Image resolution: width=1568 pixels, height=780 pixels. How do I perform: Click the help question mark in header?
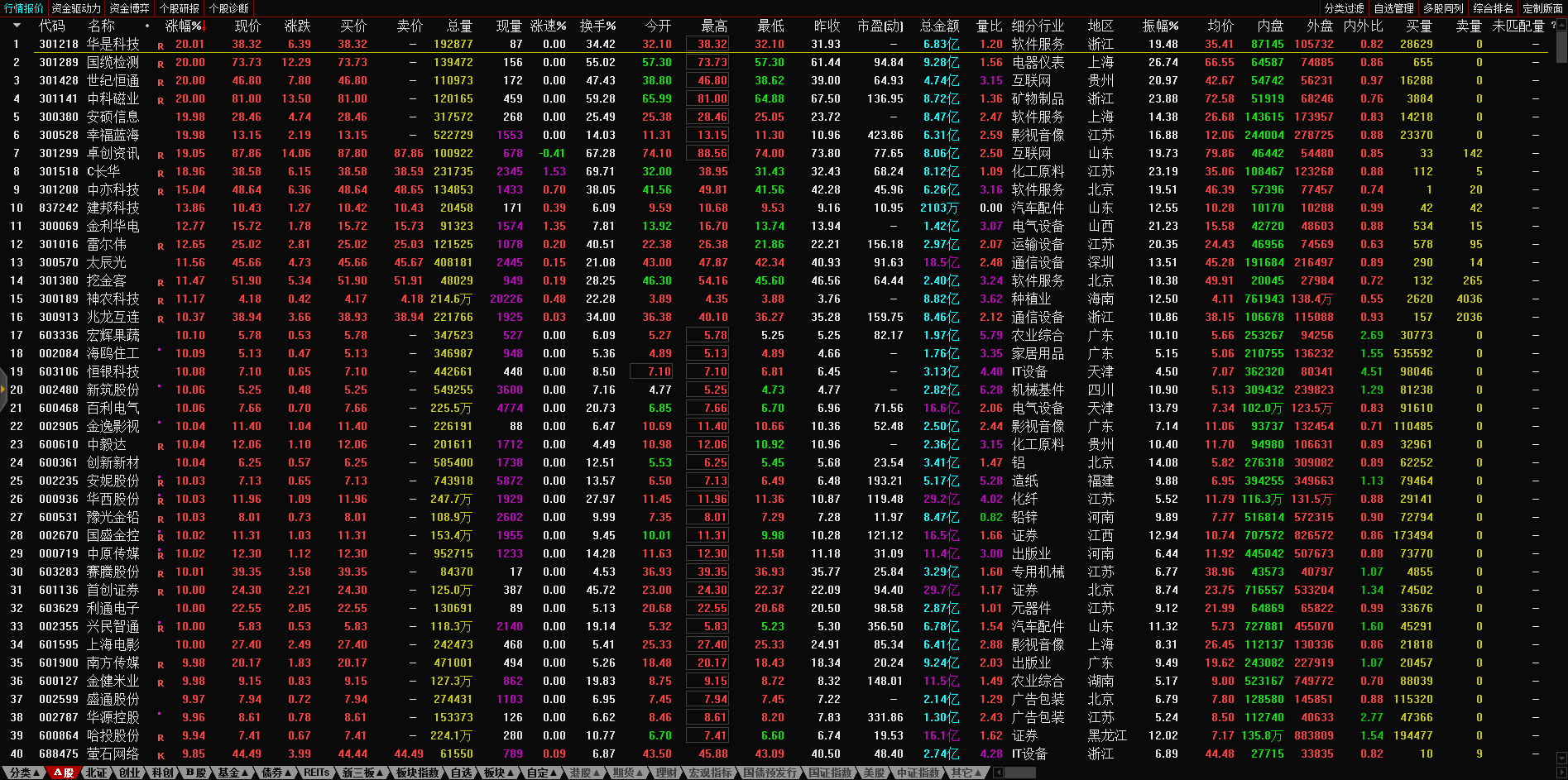[1553, 26]
